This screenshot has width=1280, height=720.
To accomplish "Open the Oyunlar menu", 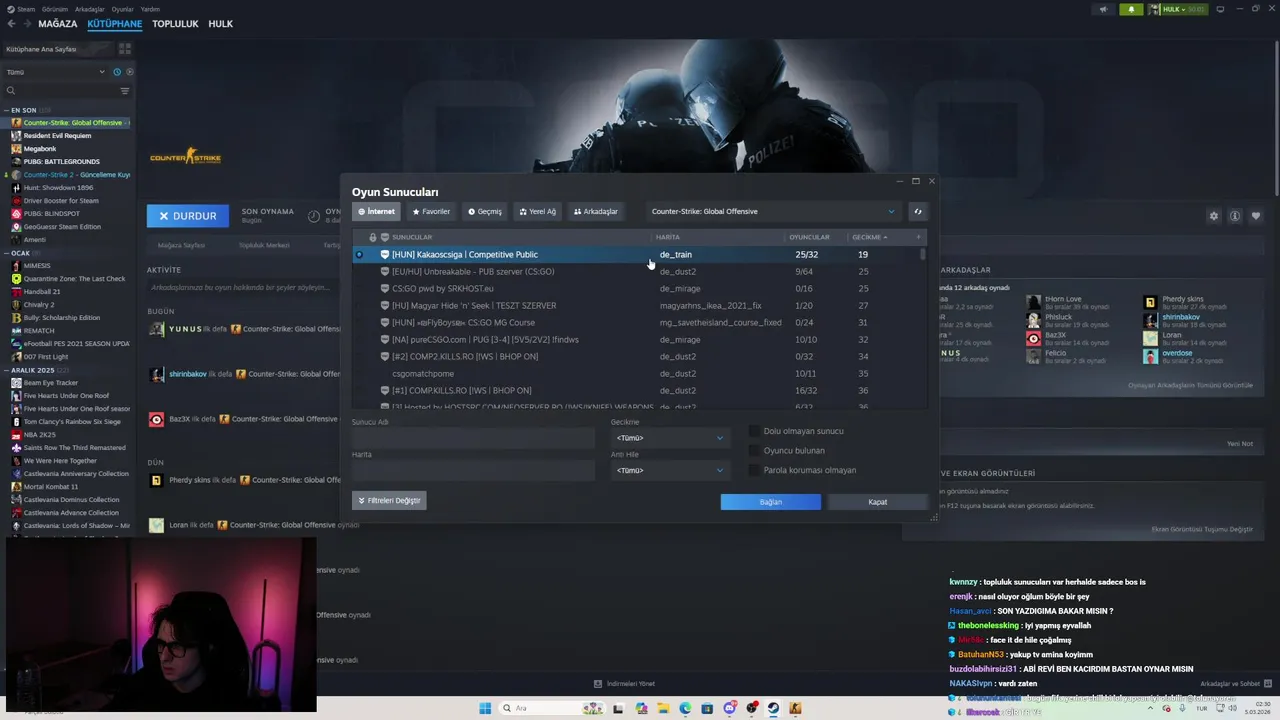I will (x=122, y=9).
